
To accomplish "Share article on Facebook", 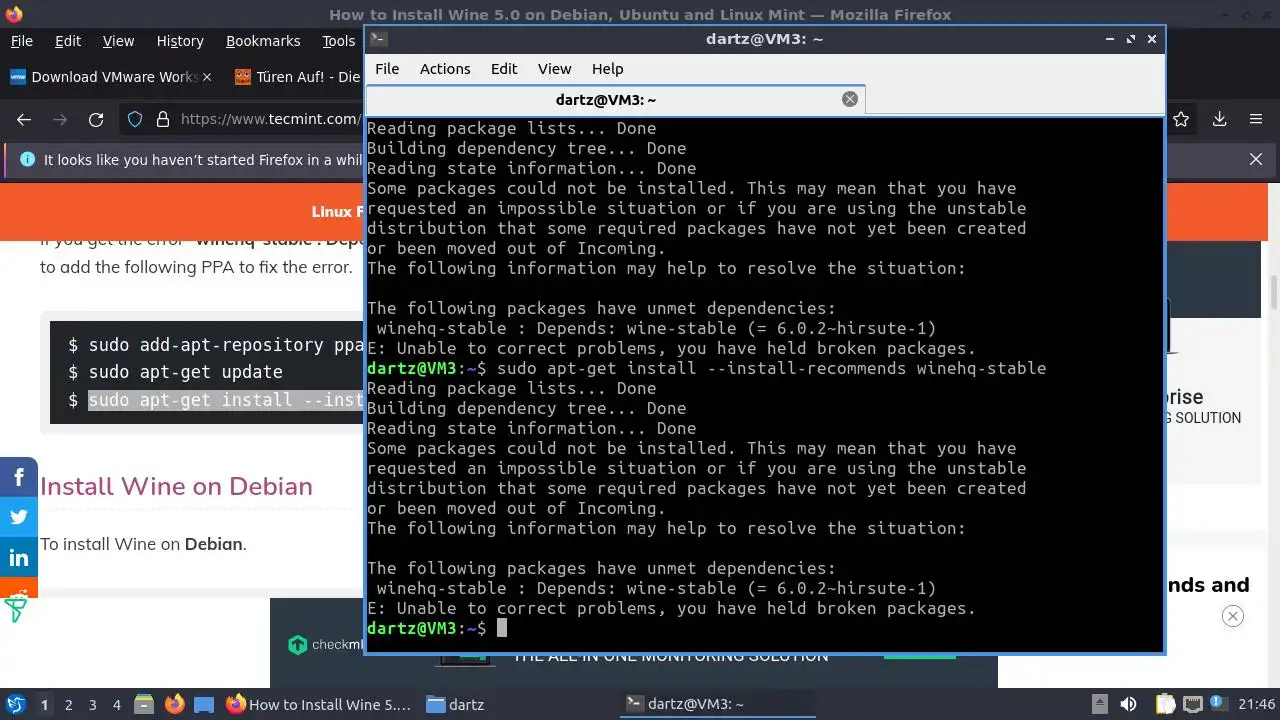I will (x=19, y=478).
